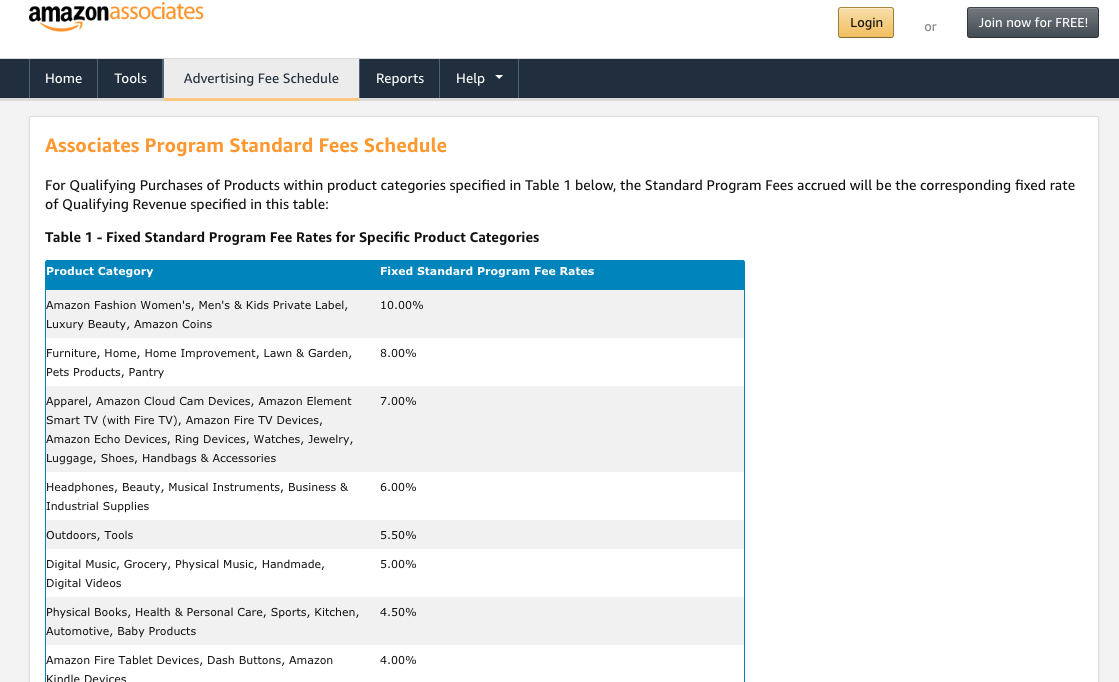Click the 4.50% fee rate
Image resolution: width=1119 pixels, height=682 pixels.
point(398,612)
